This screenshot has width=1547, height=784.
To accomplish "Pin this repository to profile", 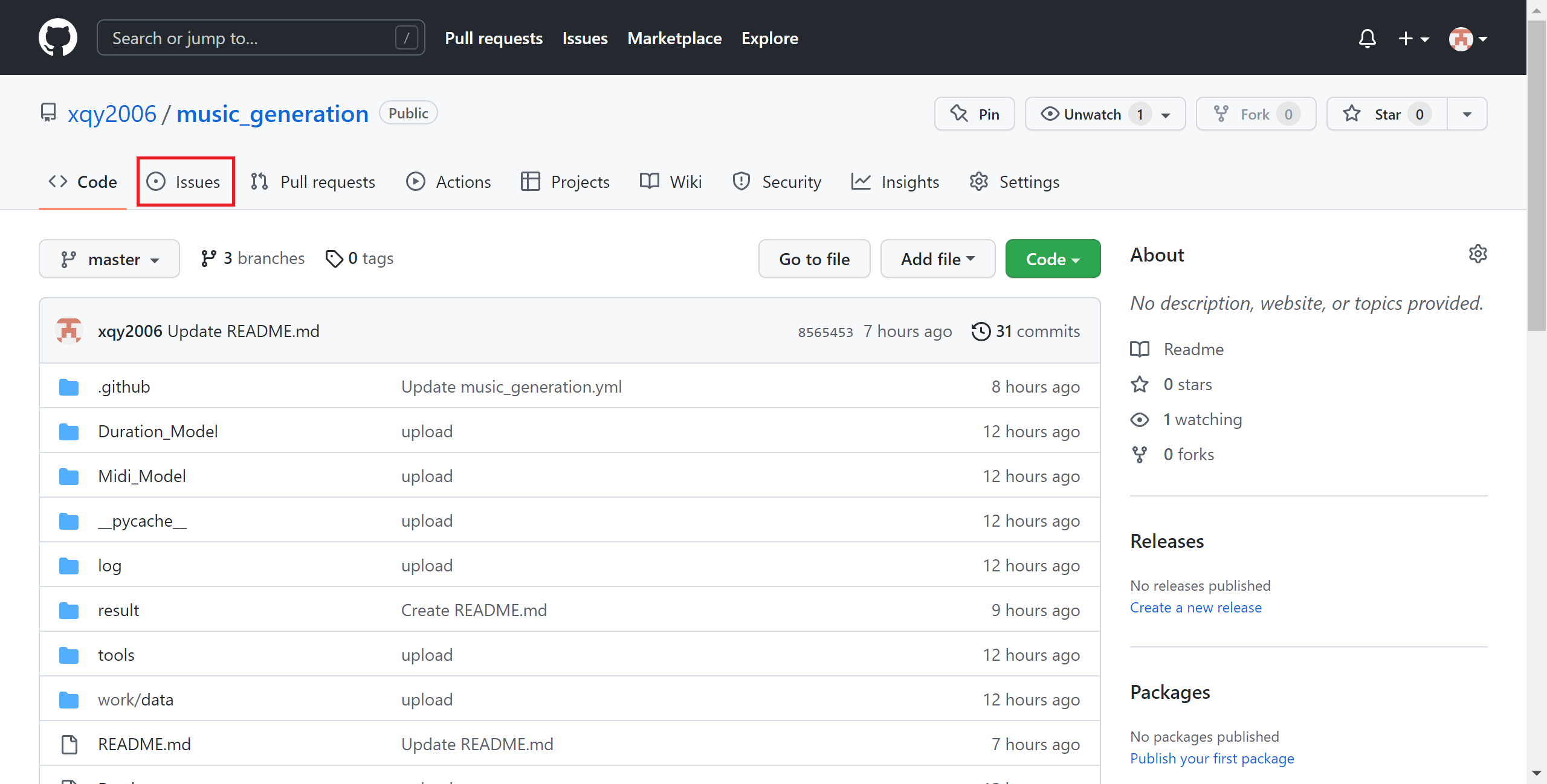I will click(x=974, y=114).
